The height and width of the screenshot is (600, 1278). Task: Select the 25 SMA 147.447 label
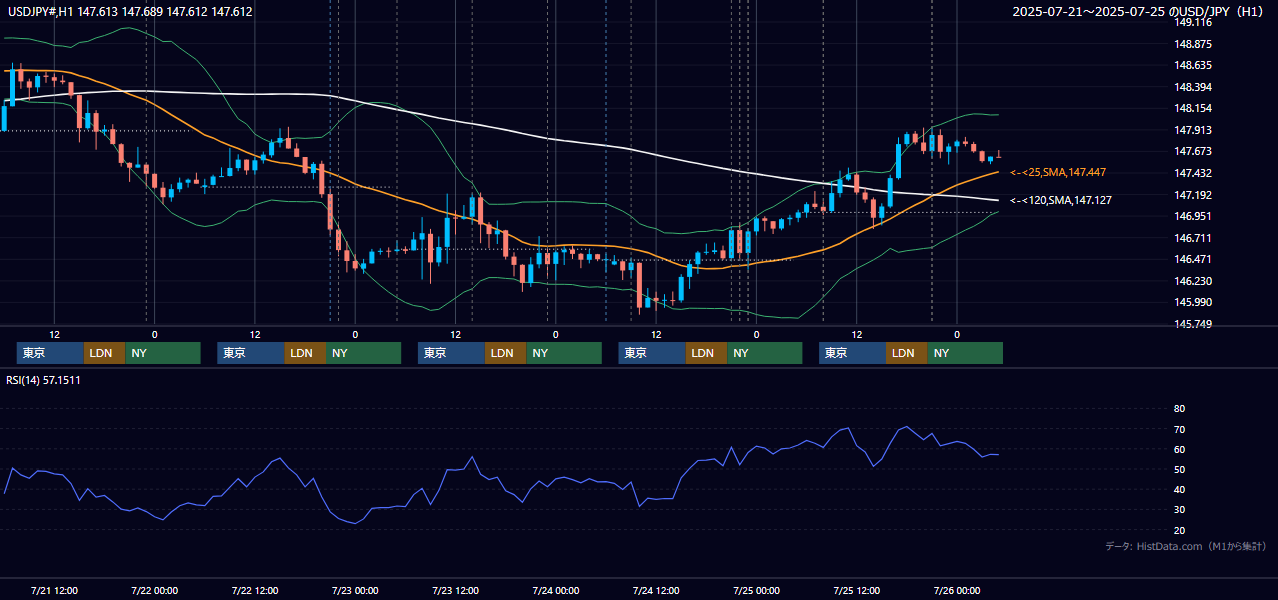coord(1058,172)
